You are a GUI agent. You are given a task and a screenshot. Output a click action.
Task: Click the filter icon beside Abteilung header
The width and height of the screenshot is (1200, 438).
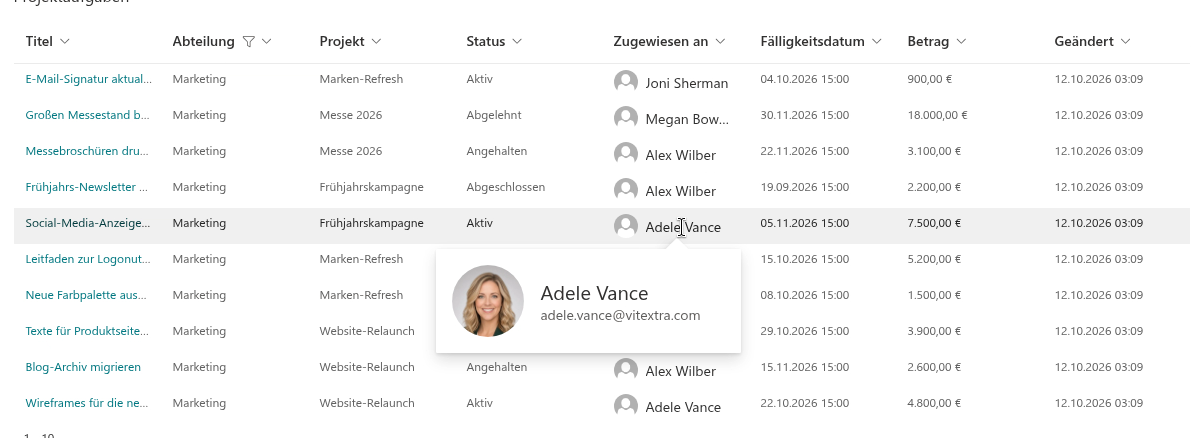pyautogui.click(x=249, y=41)
